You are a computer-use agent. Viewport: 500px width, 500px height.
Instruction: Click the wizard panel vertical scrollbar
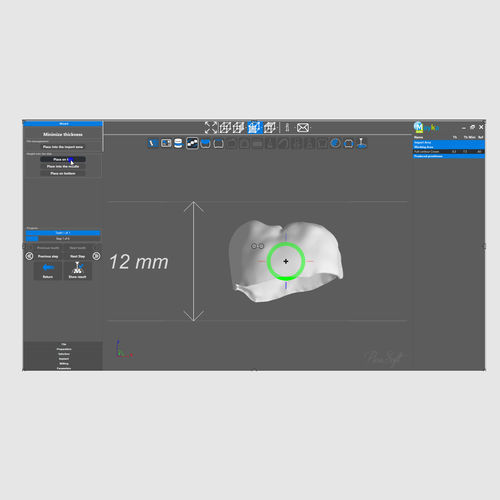coord(103,137)
